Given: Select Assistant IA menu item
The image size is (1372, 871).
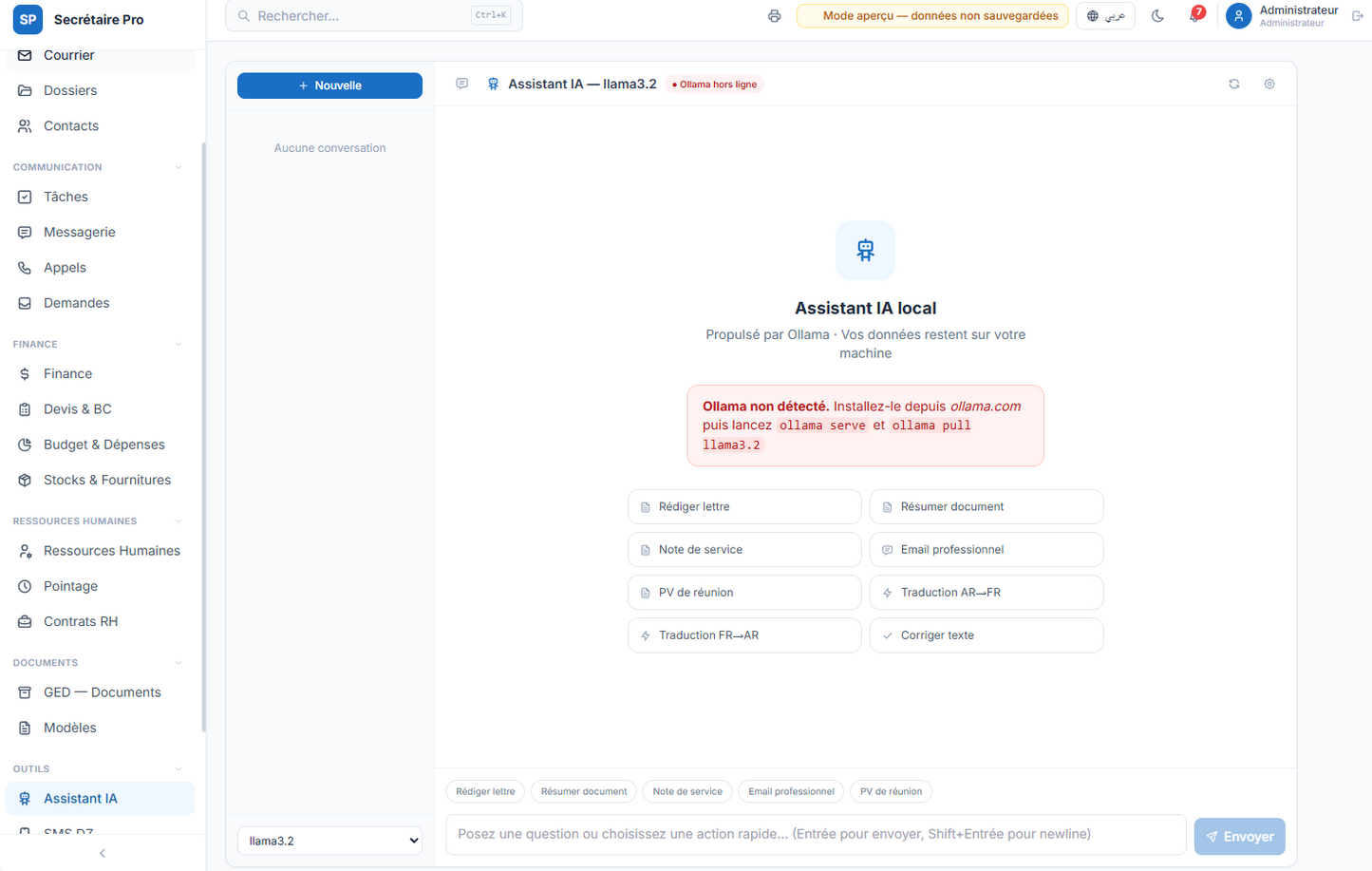Looking at the screenshot, I should [100, 799].
